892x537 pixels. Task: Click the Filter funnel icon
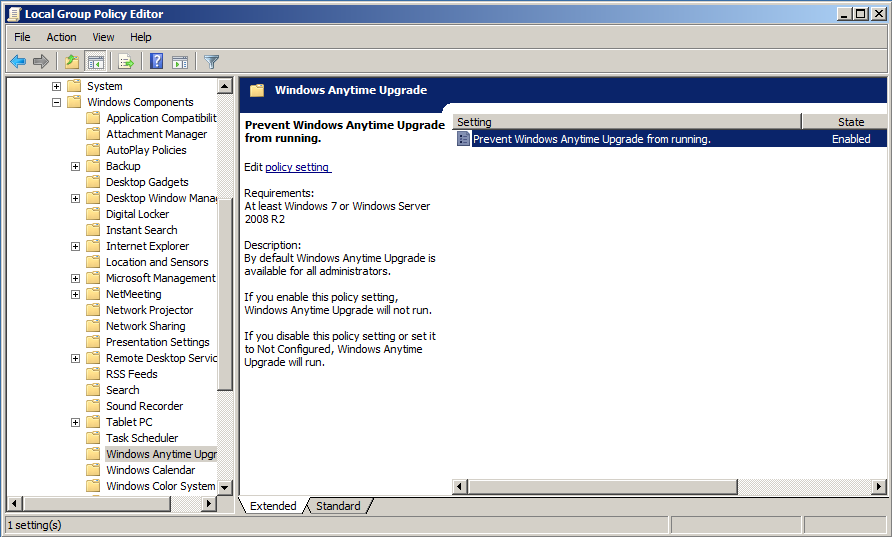coord(212,61)
